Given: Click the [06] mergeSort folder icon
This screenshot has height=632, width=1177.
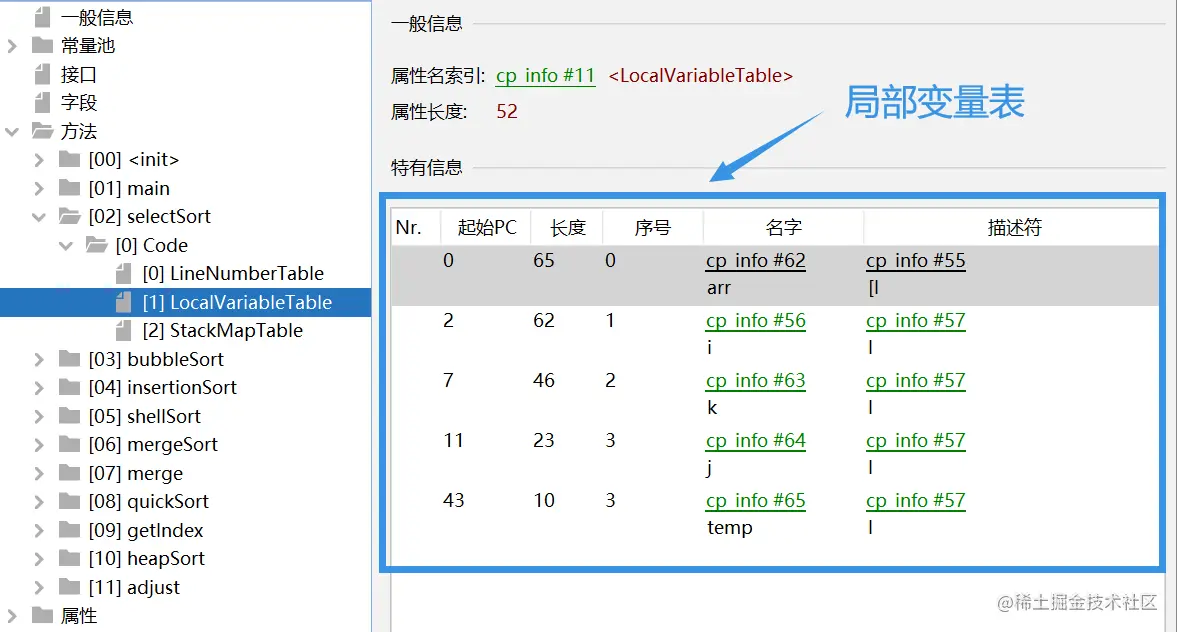Looking at the screenshot, I should [70, 444].
